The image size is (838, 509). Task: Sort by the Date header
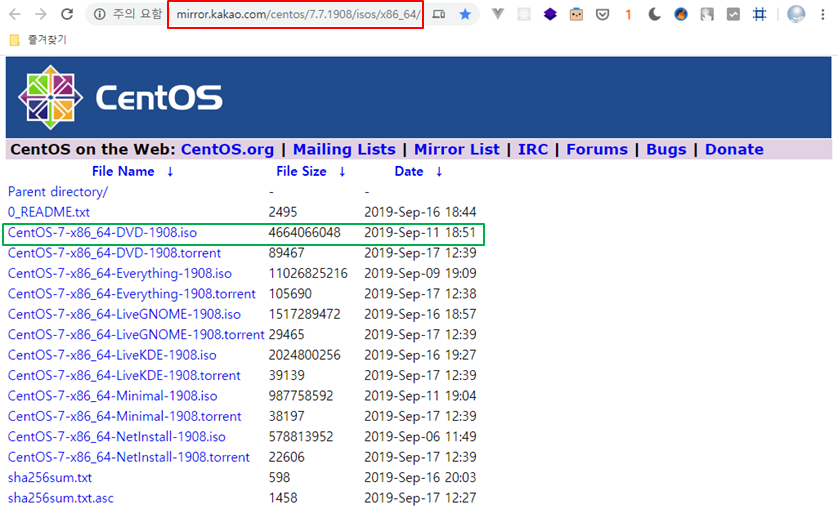pyautogui.click(x=409, y=172)
